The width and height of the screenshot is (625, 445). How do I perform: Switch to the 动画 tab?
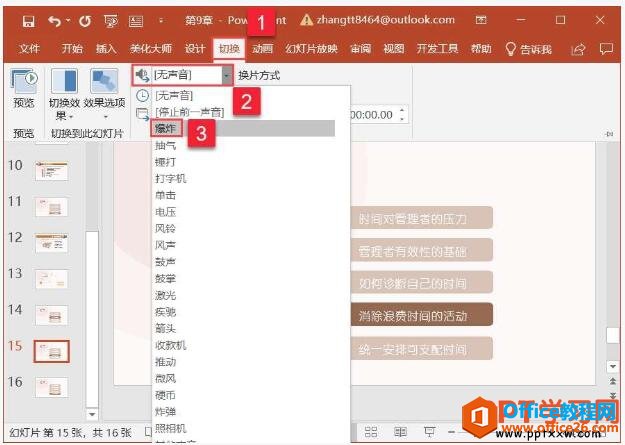pyautogui.click(x=262, y=49)
